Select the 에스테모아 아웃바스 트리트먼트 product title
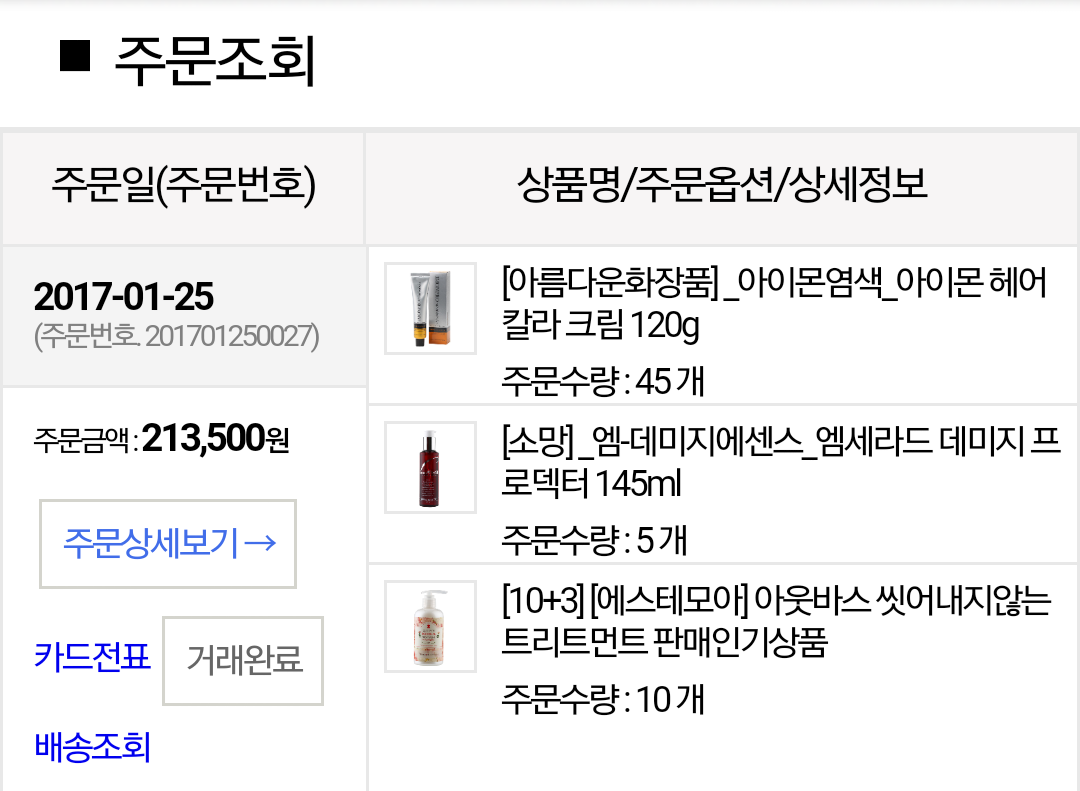1080x791 pixels. 776,622
